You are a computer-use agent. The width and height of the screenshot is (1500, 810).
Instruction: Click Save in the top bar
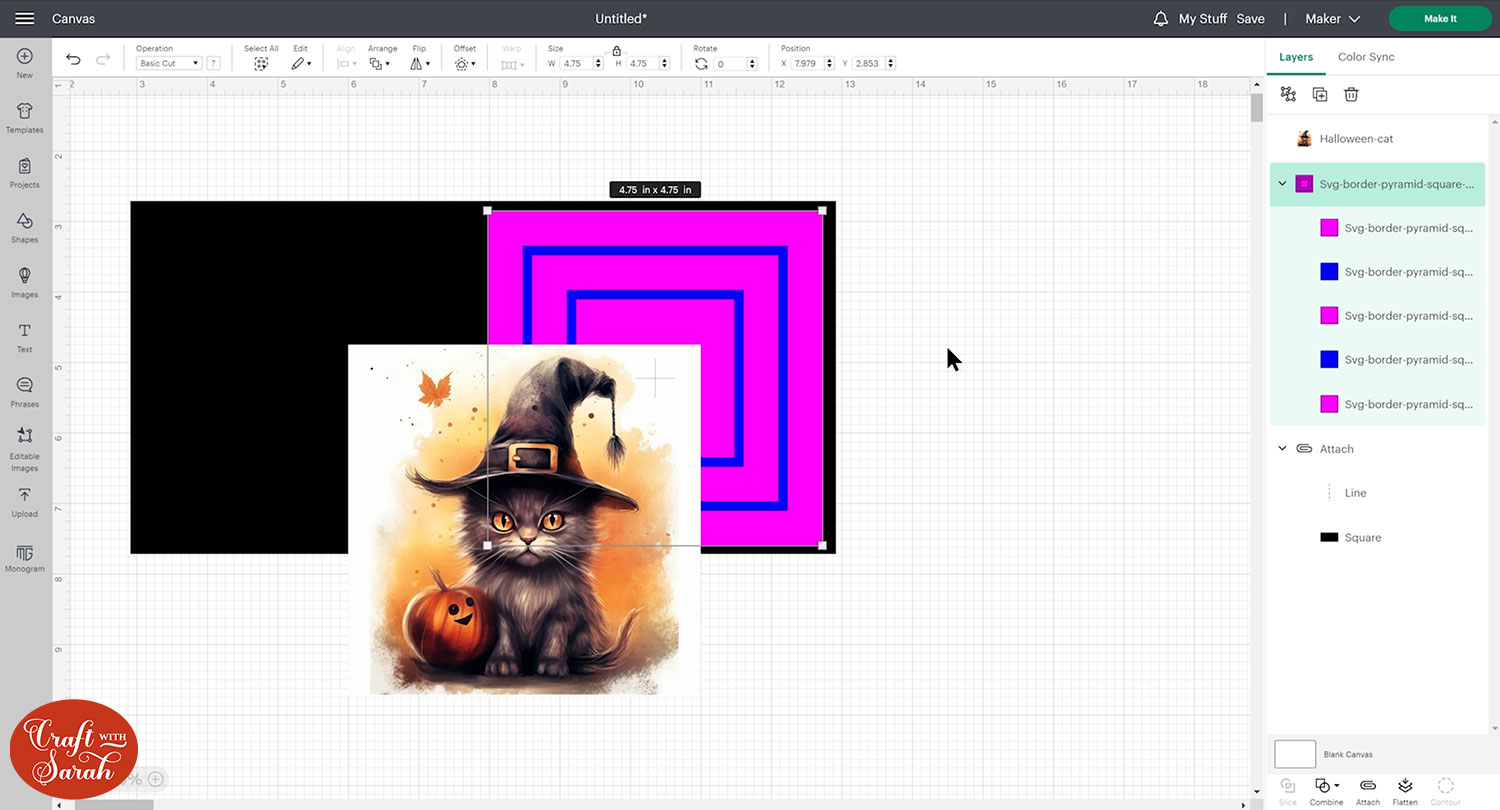pyautogui.click(x=1250, y=19)
